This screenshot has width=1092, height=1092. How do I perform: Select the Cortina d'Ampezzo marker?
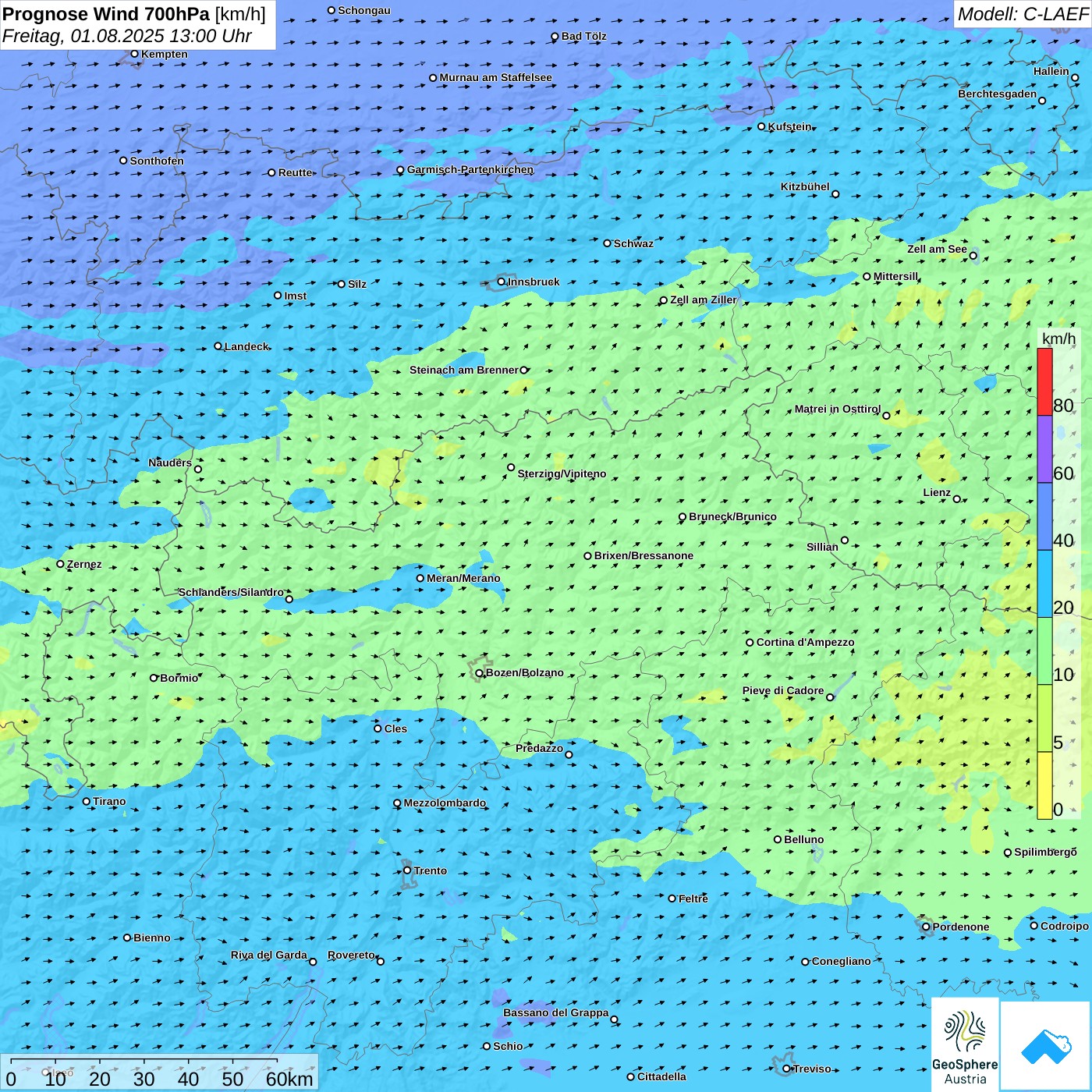tap(750, 643)
